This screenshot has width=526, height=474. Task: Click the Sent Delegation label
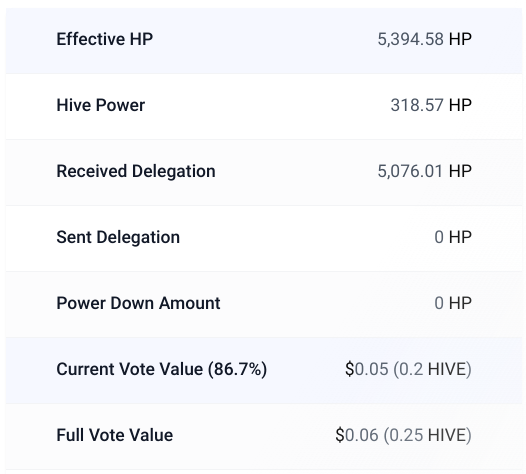tap(118, 237)
